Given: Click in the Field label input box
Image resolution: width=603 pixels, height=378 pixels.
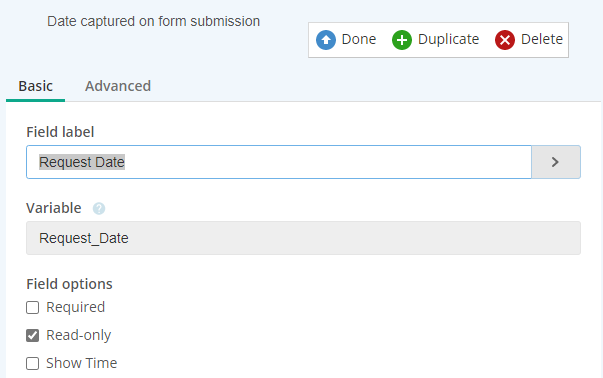Looking at the screenshot, I should click(279, 162).
